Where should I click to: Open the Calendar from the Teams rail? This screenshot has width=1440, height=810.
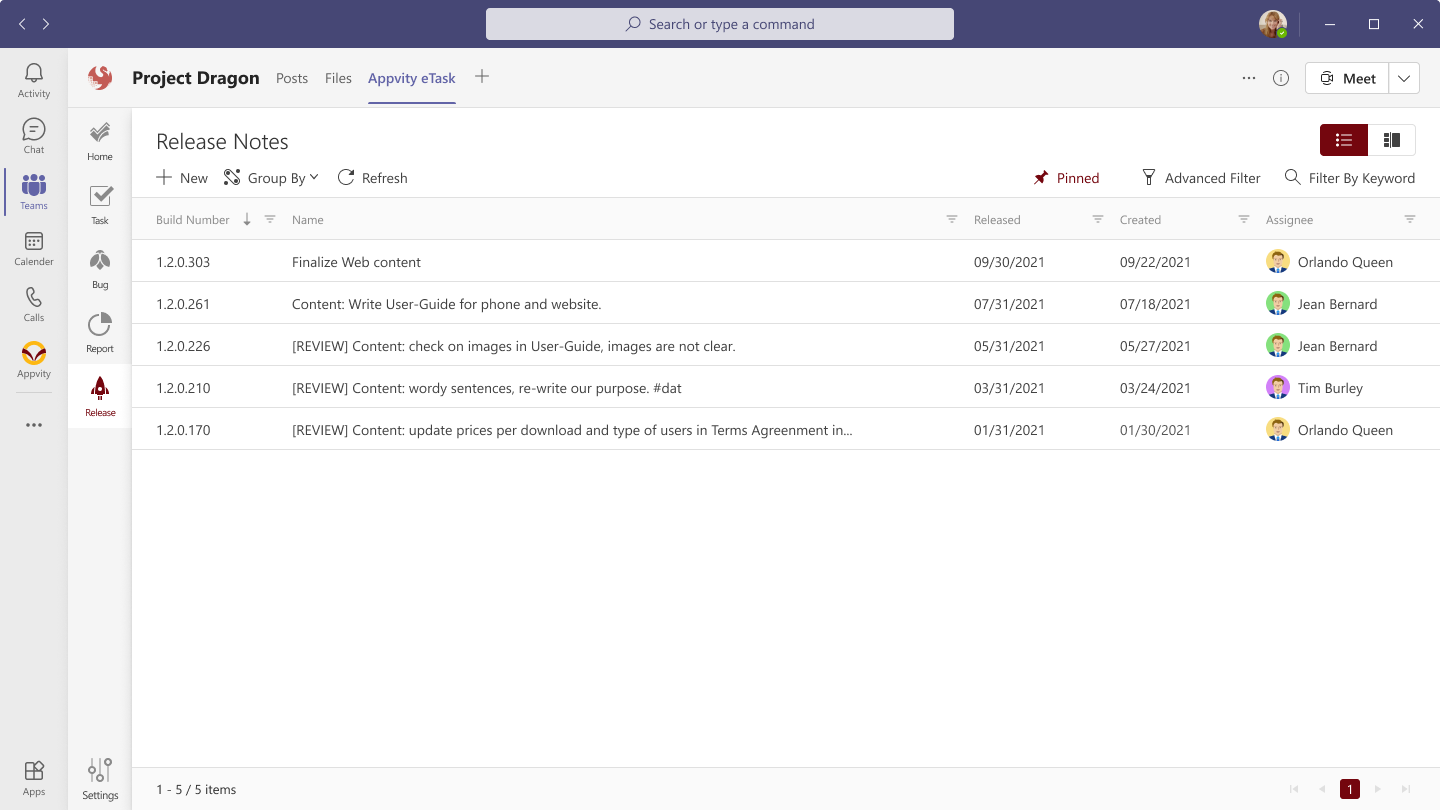[33, 249]
